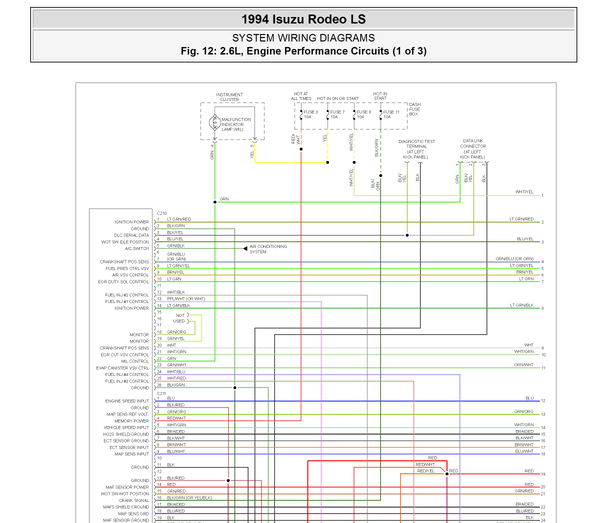This screenshot has height=523, width=591.
Task: Click the 'FUSE 3 10A' label
Action: click(x=311, y=115)
